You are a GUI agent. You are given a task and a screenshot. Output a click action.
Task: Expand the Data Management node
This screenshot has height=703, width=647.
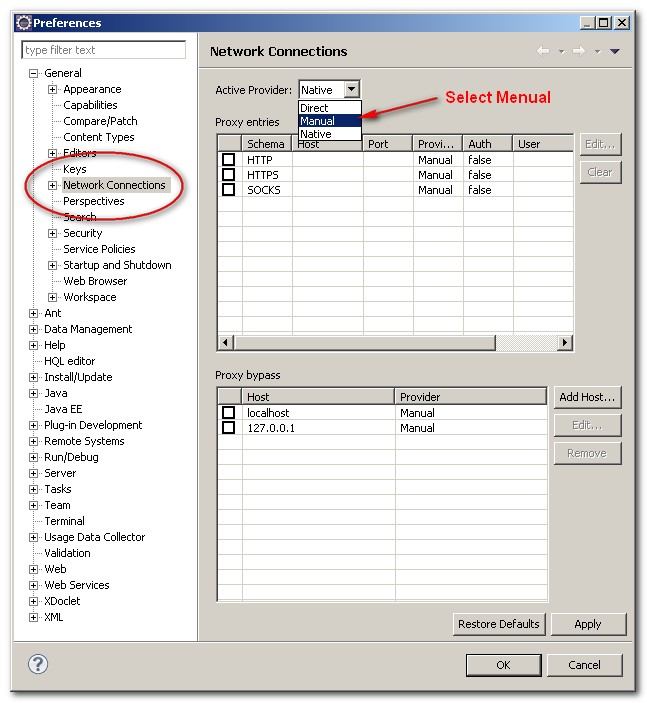pyautogui.click(x=33, y=329)
